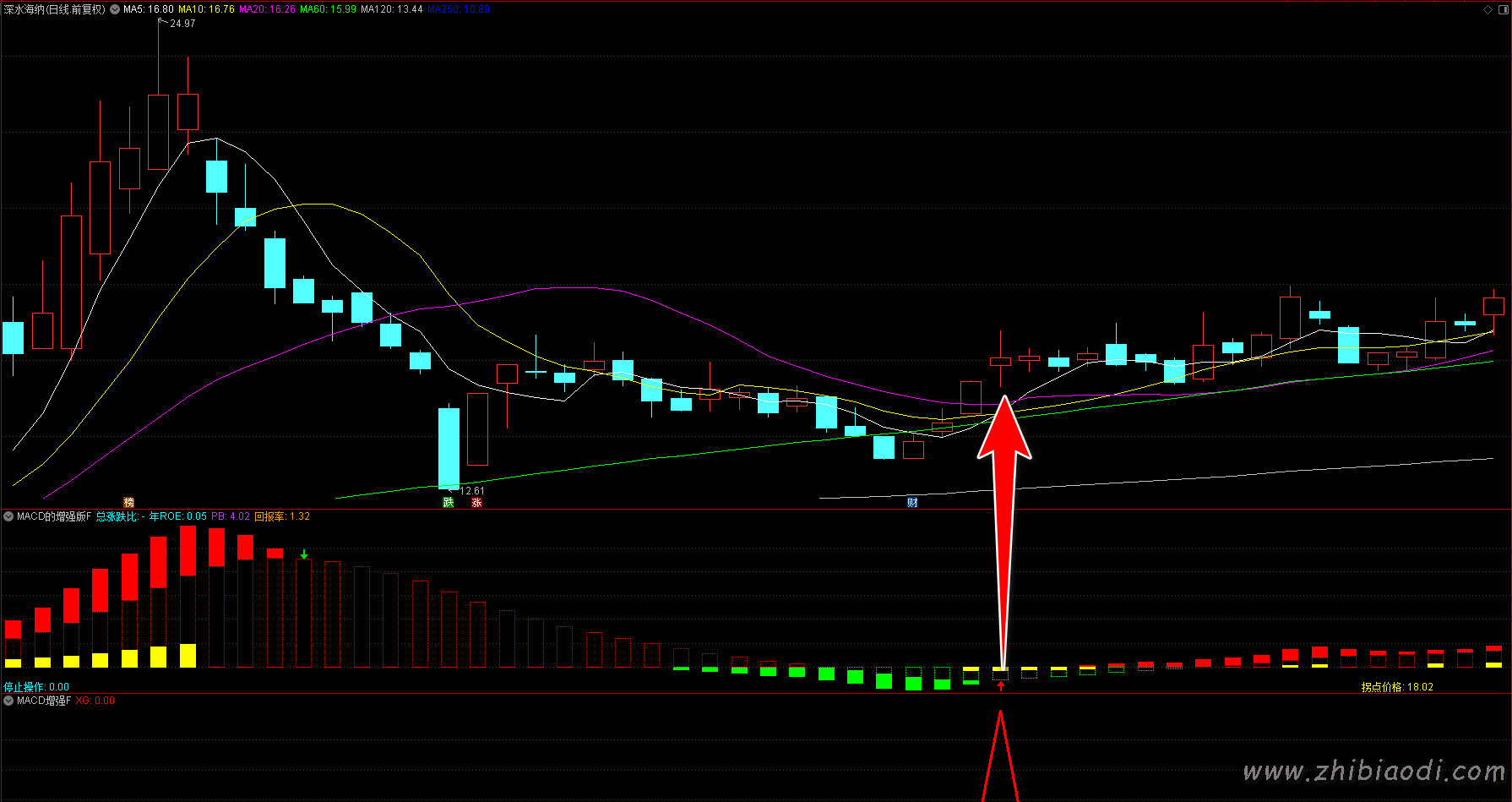The height and width of the screenshot is (802, 1512).
Task: Collapse the MACD的增强版F indicator expander
Action: tap(8, 516)
